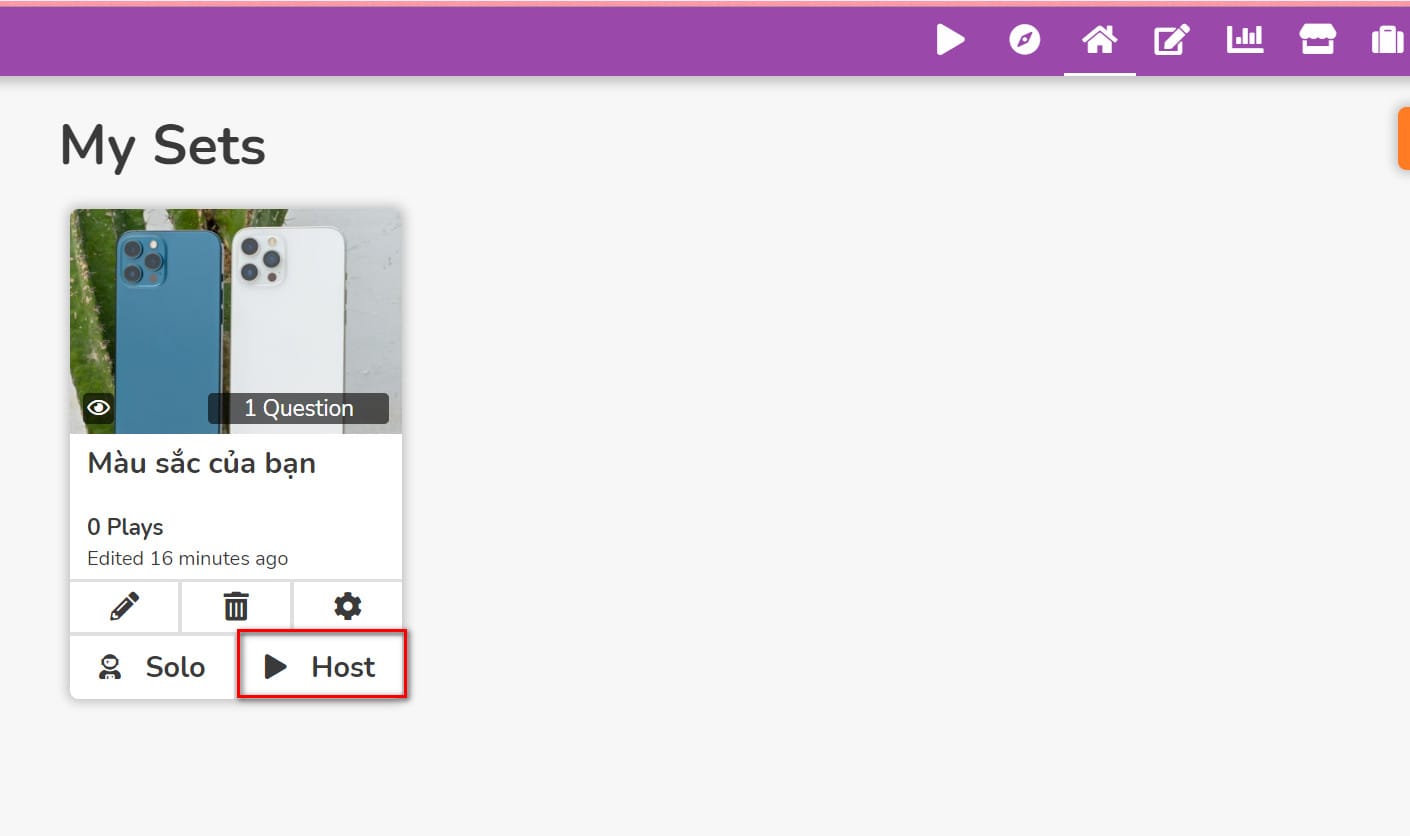
Task: Click the 1 Question badge
Action: tap(298, 408)
